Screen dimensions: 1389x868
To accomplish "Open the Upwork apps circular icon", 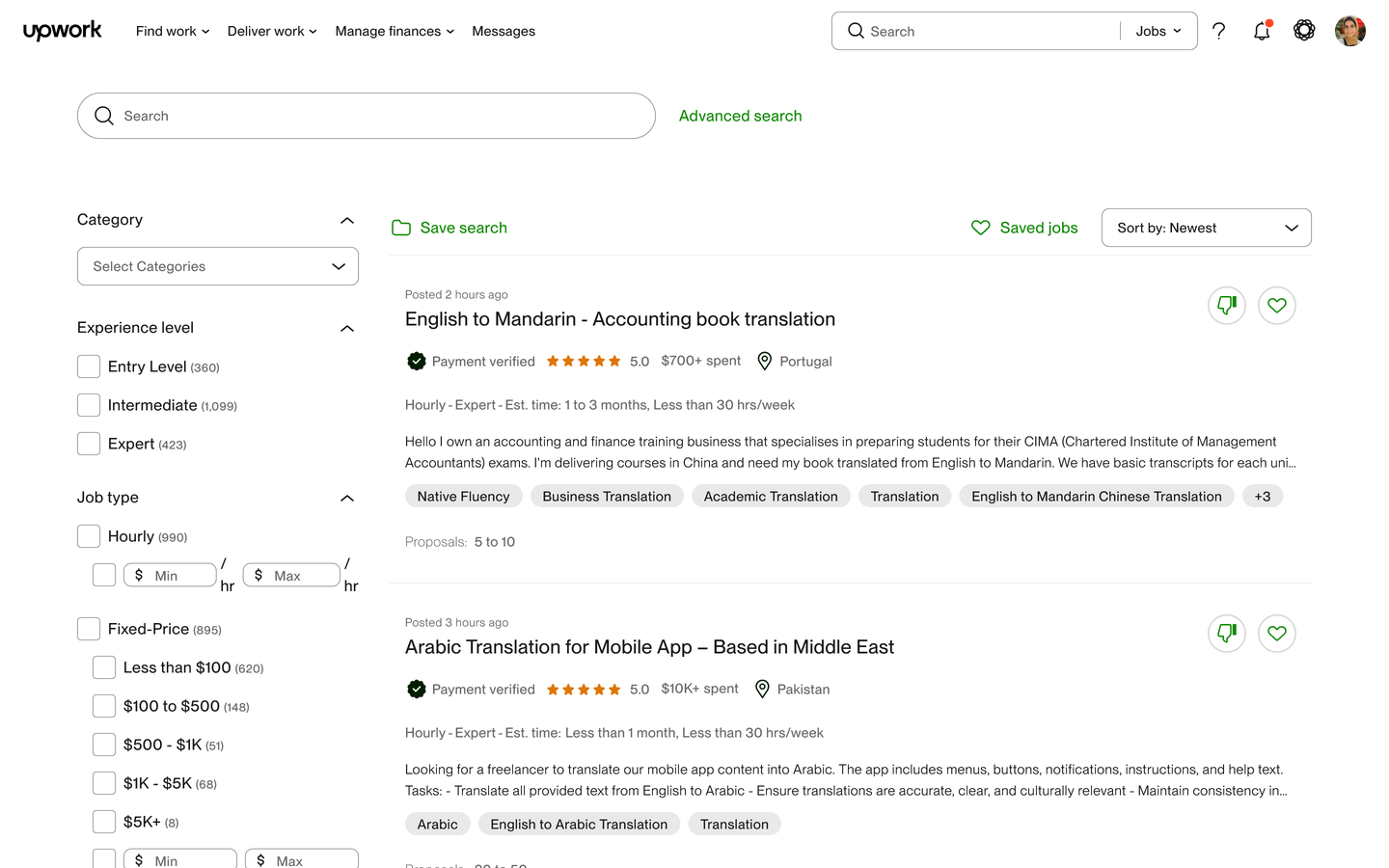I will 1304,31.
